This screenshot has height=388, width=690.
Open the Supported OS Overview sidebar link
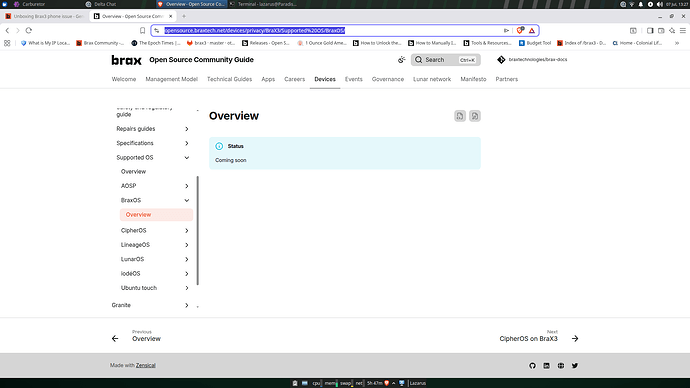(x=133, y=172)
